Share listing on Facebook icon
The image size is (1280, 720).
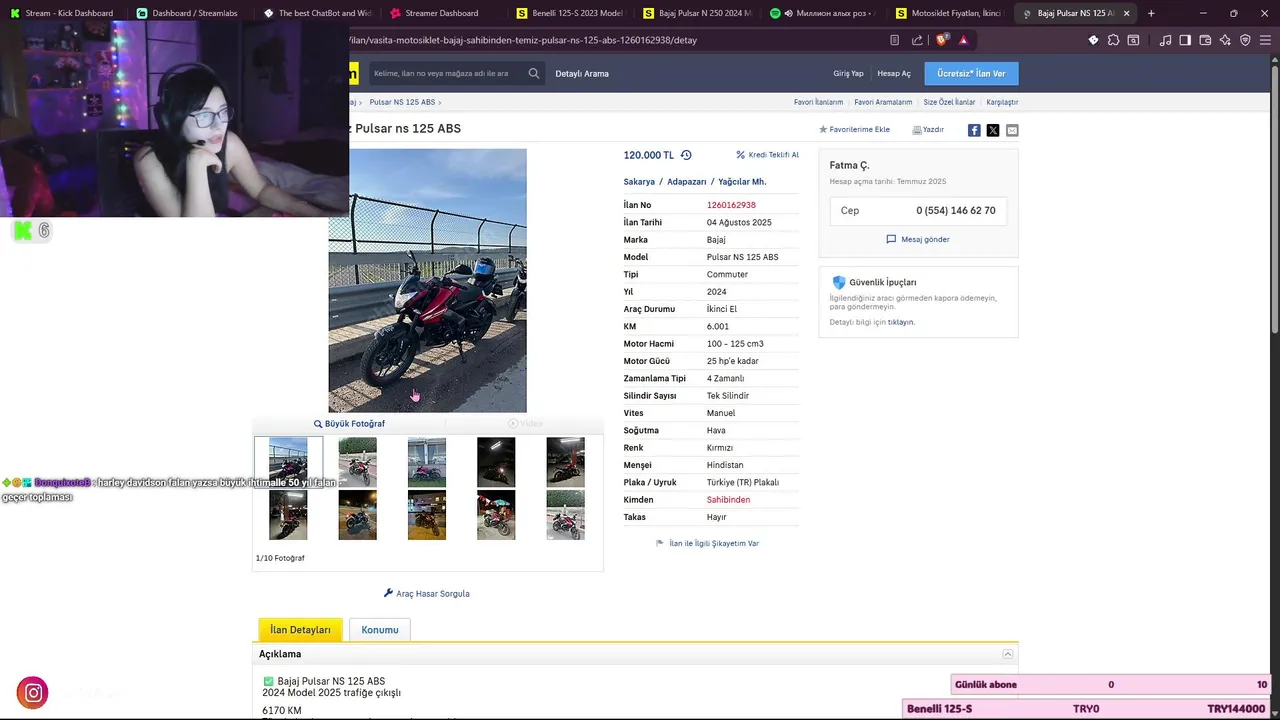(974, 130)
